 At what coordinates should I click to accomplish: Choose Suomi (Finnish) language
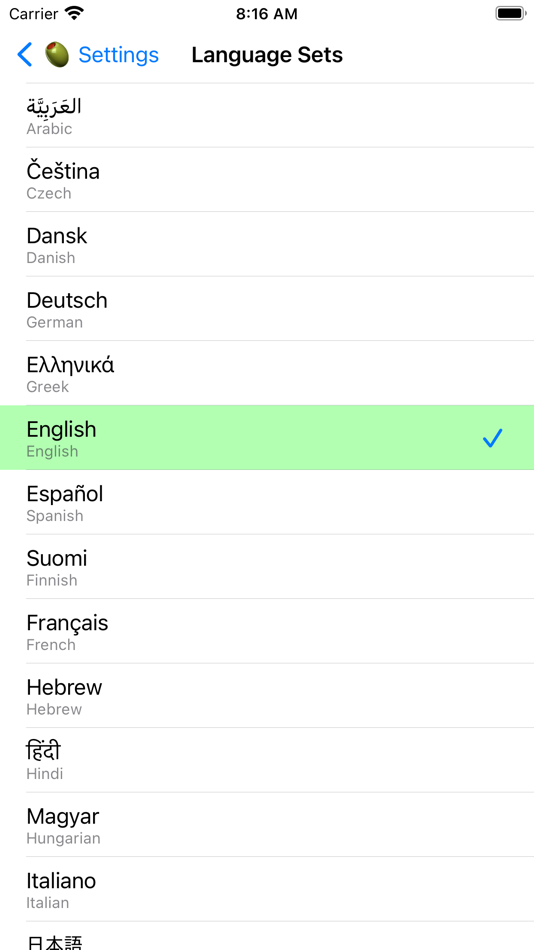tap(267, 566)
